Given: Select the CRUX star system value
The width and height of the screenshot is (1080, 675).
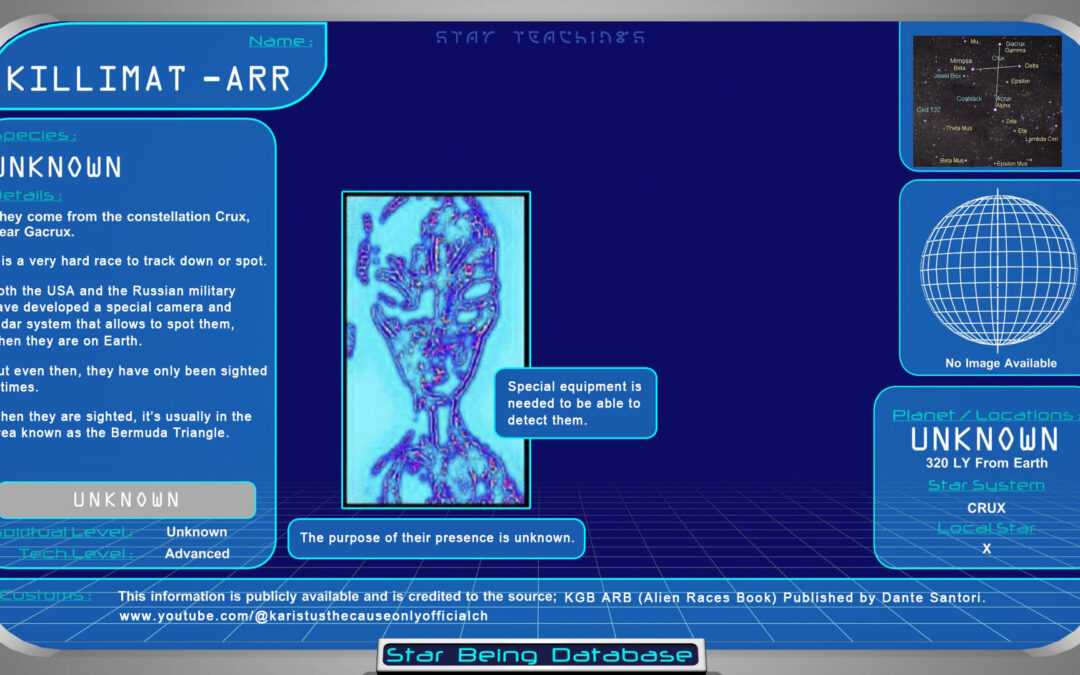Looking at the screenshot, I should click(x=985, y=507).
